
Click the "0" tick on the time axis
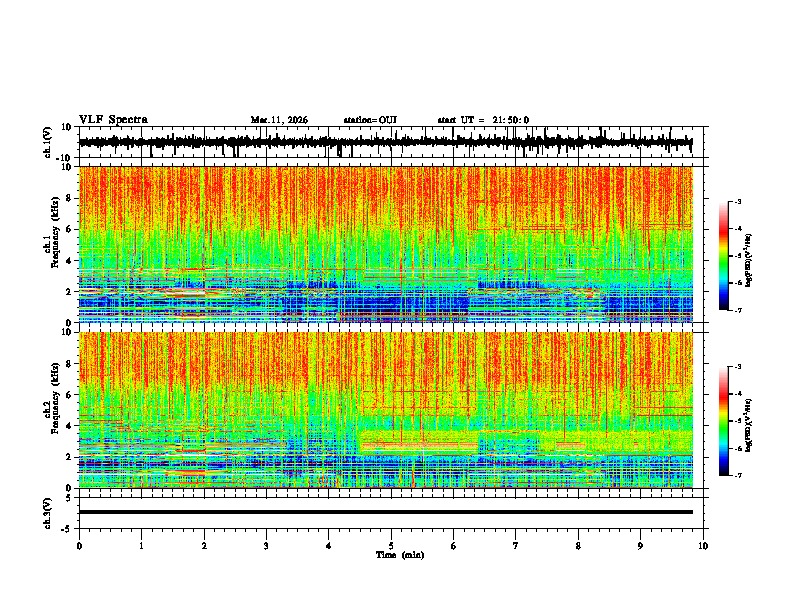(x=79, y=546)
